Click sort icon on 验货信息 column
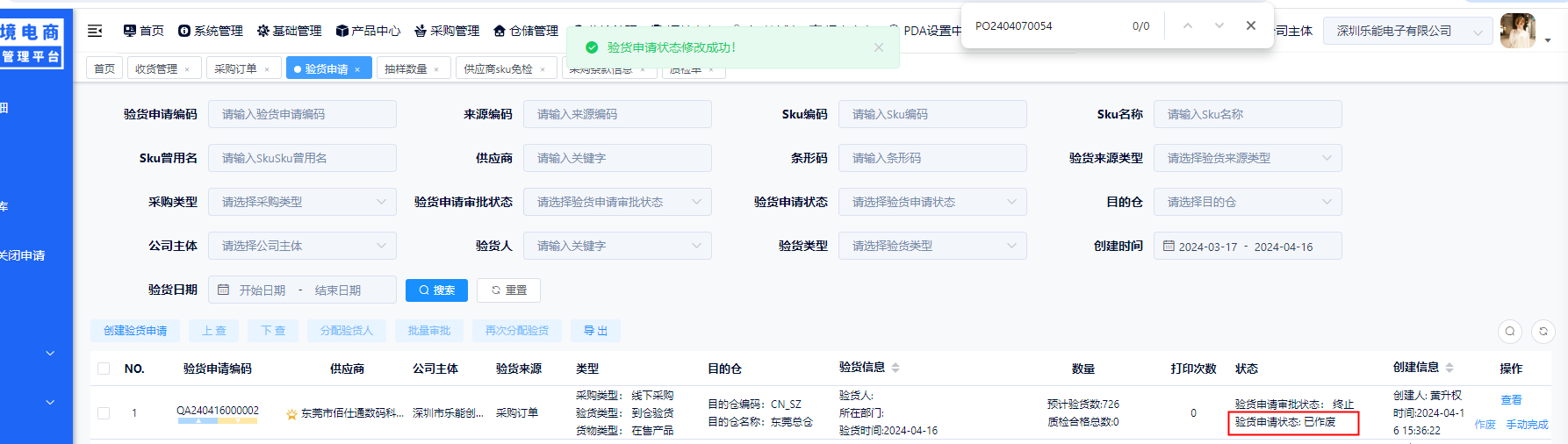 click(895, 368)
